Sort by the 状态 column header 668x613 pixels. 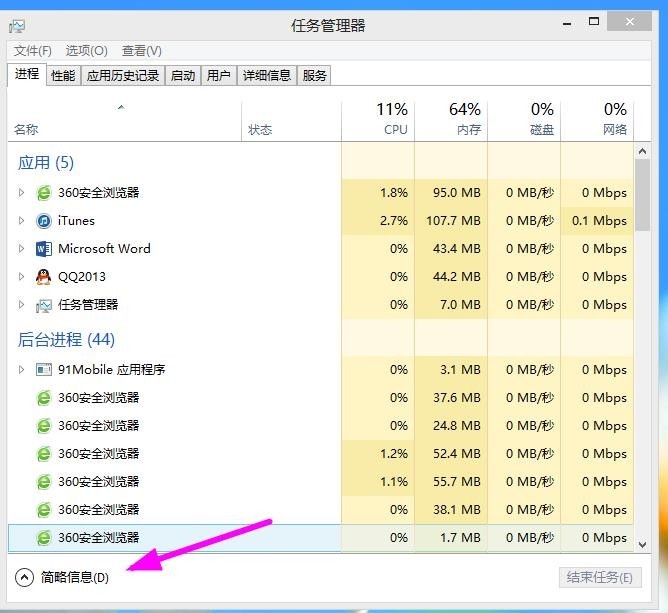click(x=291, y=121)
